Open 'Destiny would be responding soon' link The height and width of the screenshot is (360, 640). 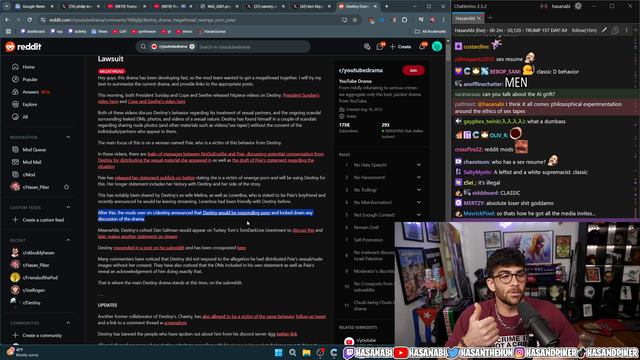(236, 213)
